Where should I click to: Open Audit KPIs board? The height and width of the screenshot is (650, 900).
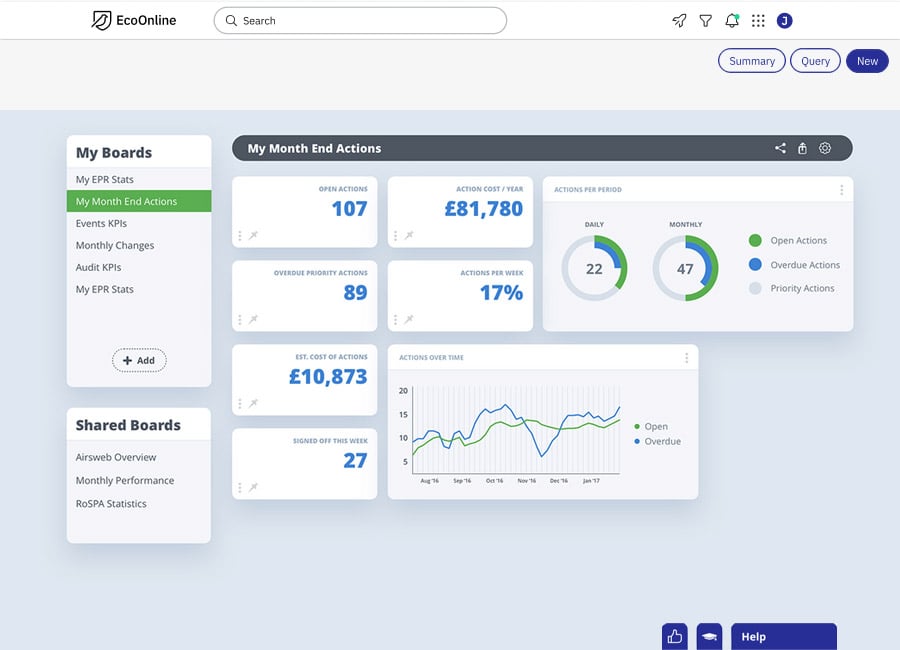(x=139, y=267)
